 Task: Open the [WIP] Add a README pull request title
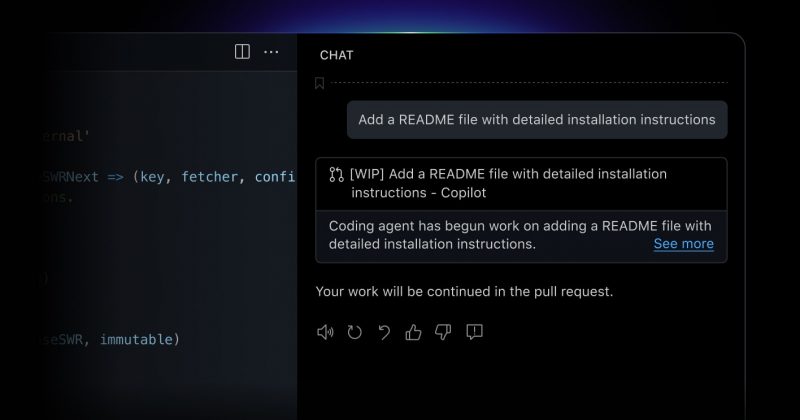pos(508,183)
